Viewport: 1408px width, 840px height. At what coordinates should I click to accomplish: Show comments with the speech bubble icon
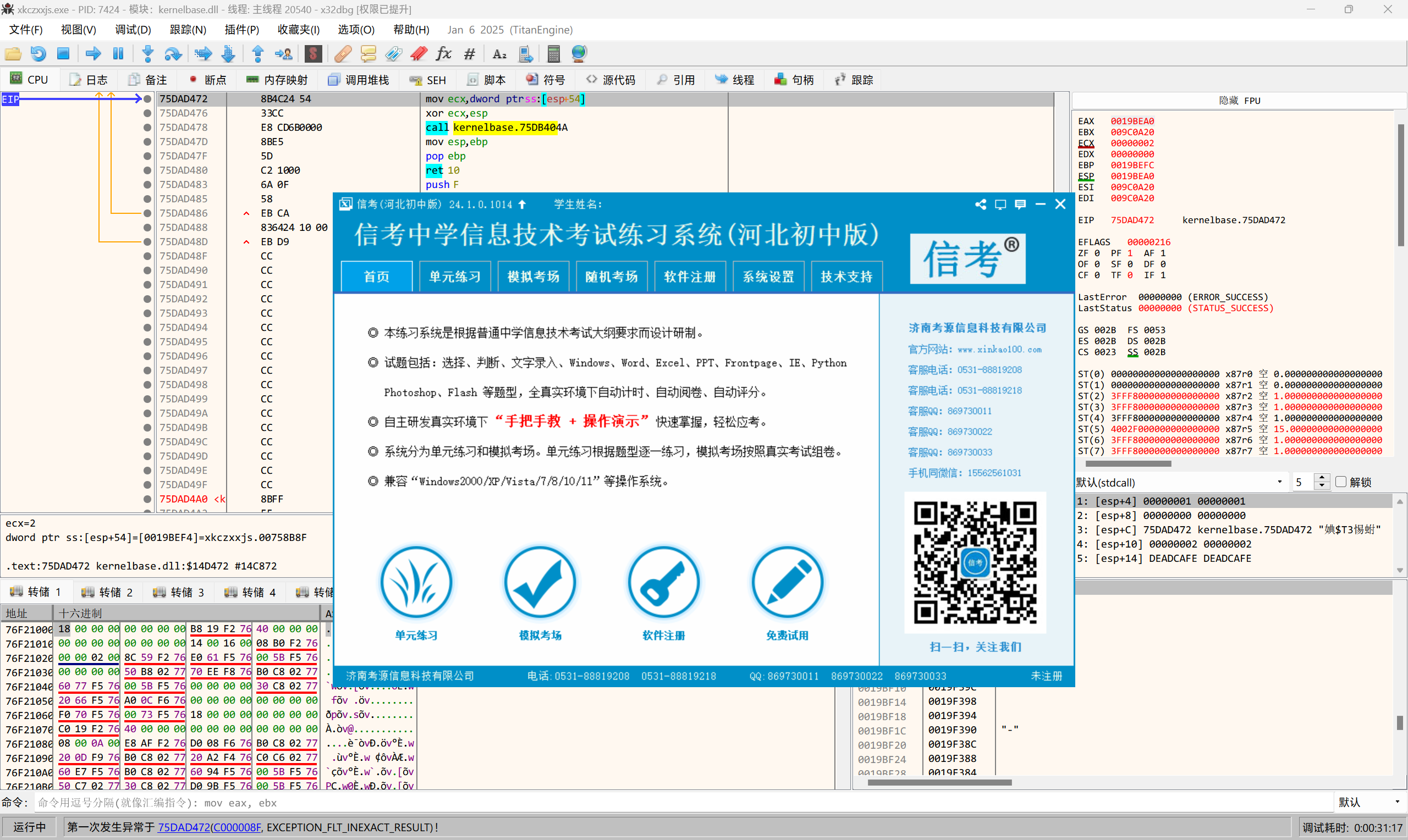[368, 54]
